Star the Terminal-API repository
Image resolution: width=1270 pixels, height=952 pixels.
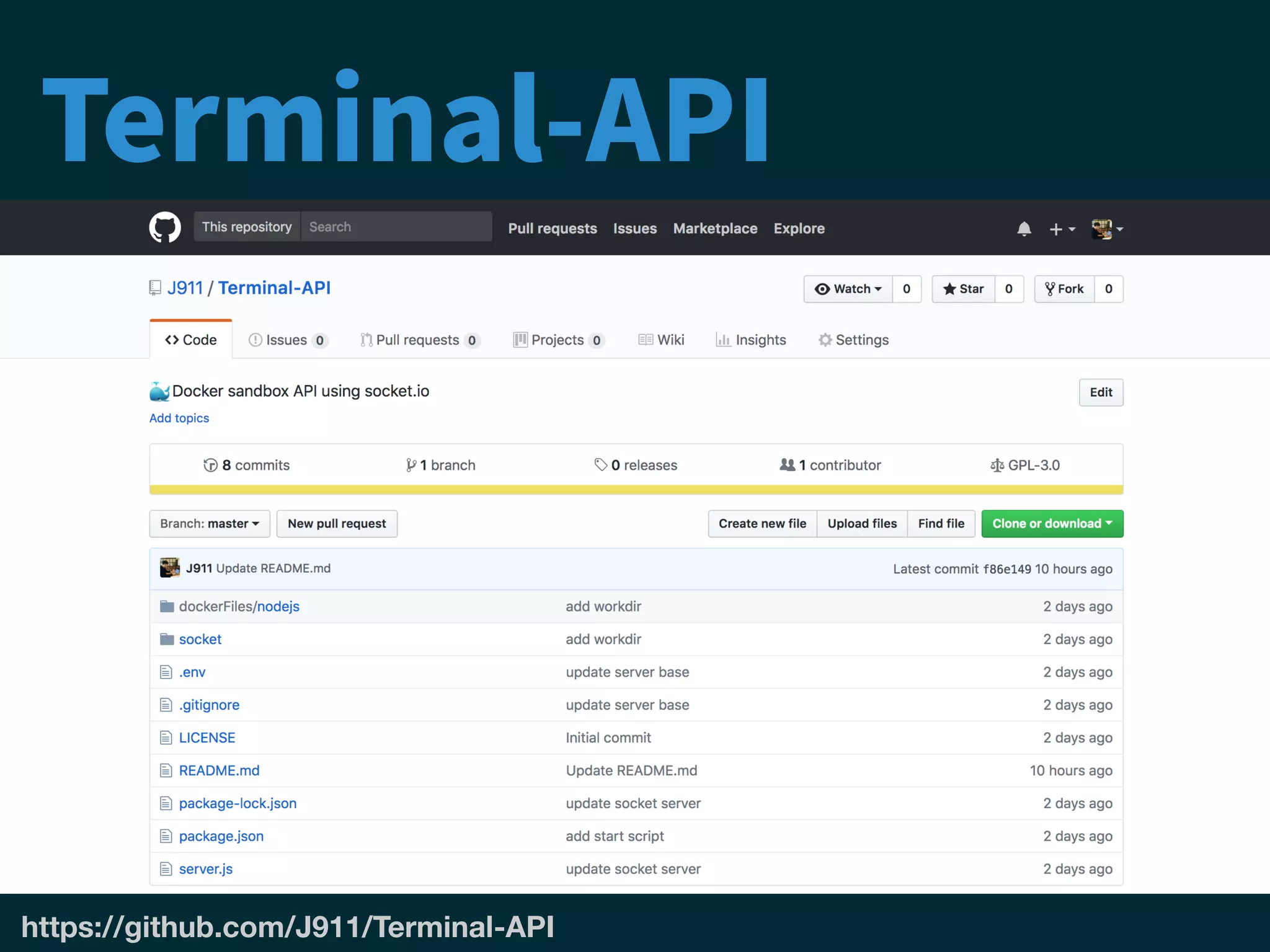tap(964, 289)
